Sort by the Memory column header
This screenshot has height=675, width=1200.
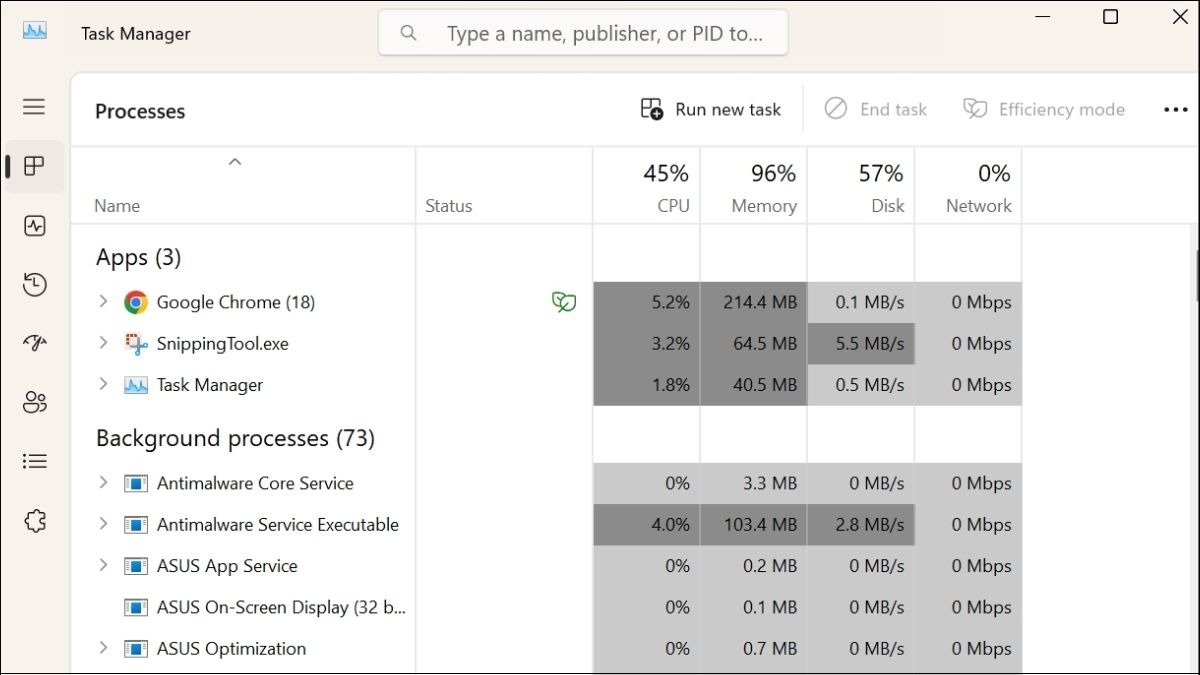click(x=753, y=186)
